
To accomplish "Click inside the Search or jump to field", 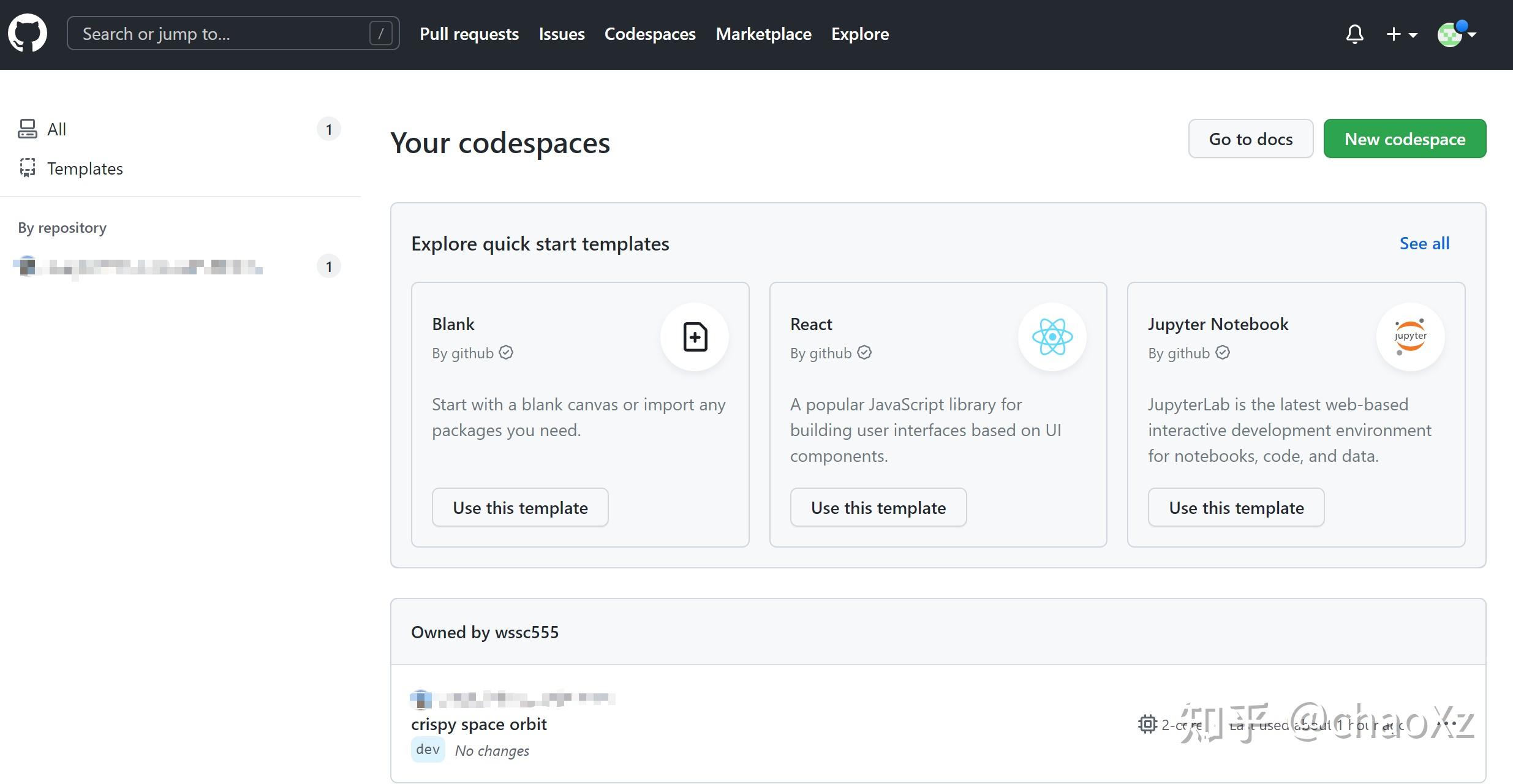I will [x=233, y=33].
